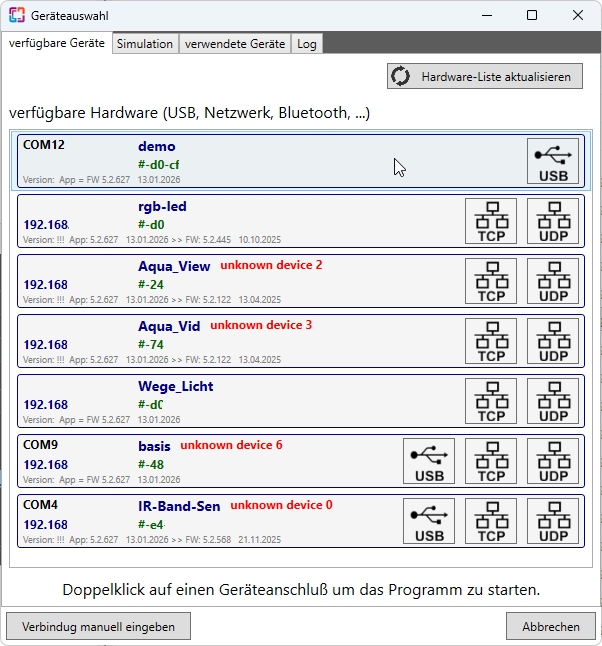Screen dimensions: 602x646
Task: Select the Aqua_View device name
Action: 174,266
